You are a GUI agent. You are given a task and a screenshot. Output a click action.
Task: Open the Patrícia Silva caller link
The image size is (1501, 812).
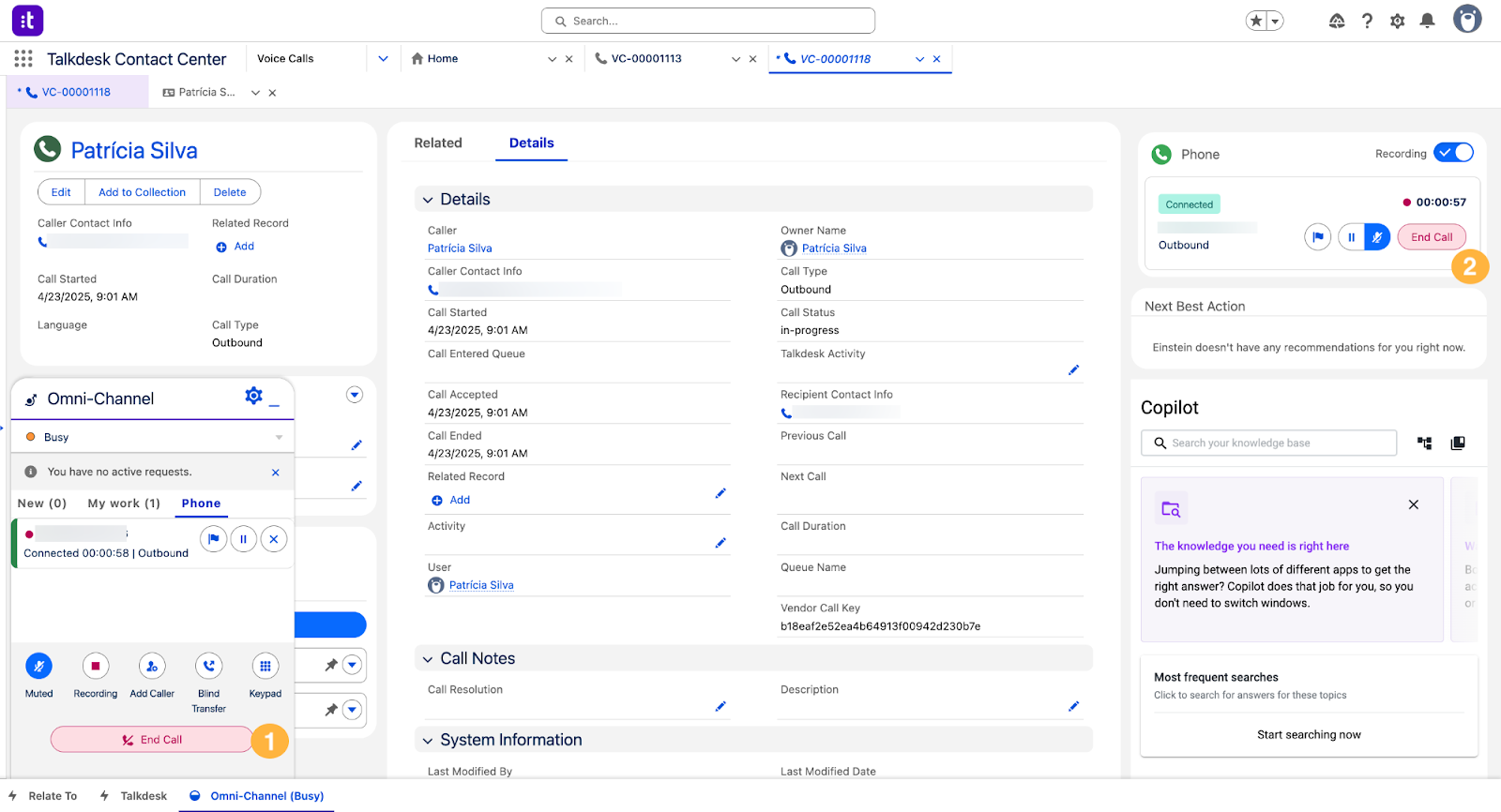tap(460, 248)
